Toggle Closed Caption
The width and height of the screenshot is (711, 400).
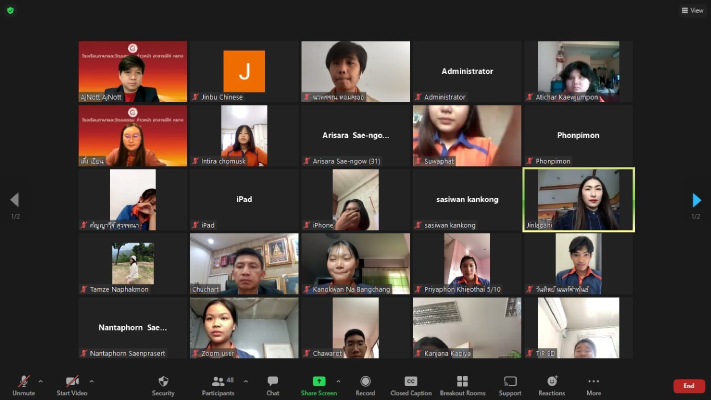(x=411, y=385)
